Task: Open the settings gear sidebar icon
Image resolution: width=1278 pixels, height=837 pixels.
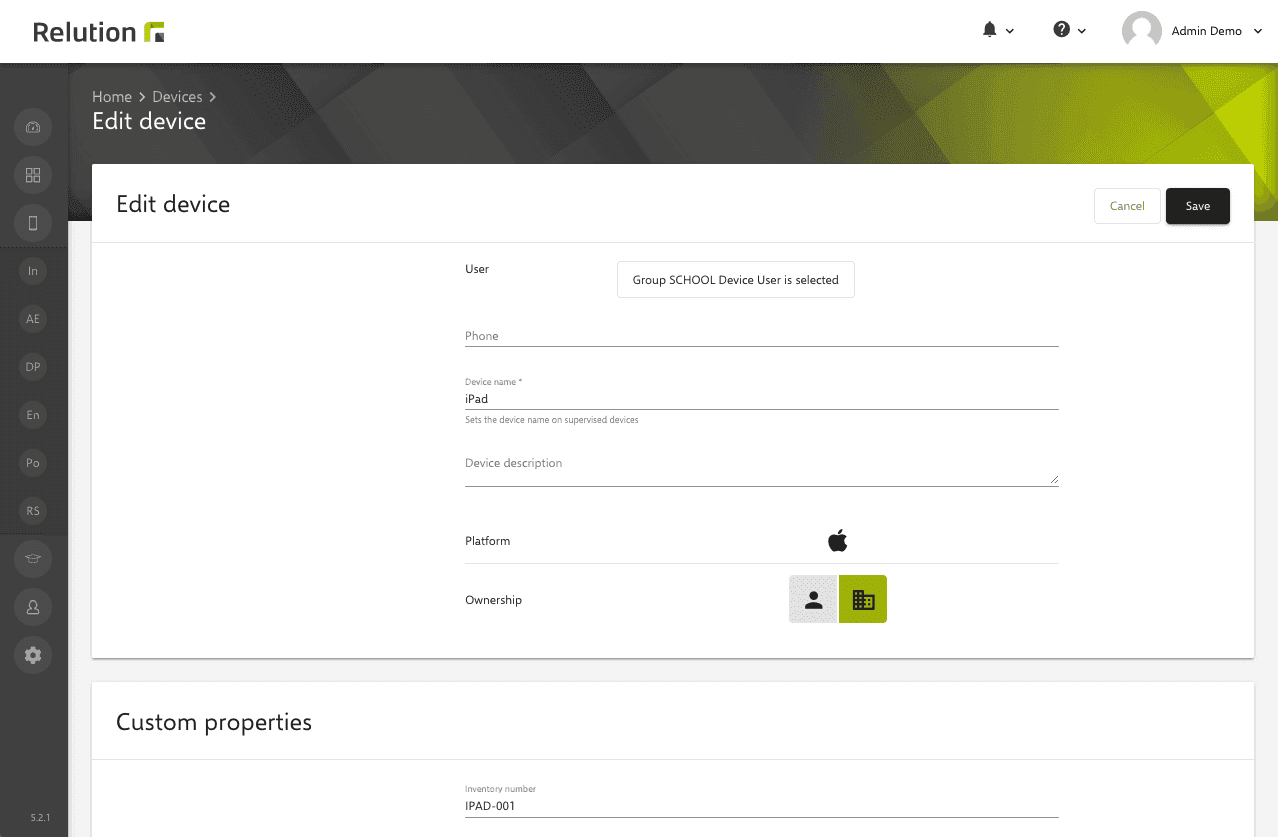Action: [33, 655]
